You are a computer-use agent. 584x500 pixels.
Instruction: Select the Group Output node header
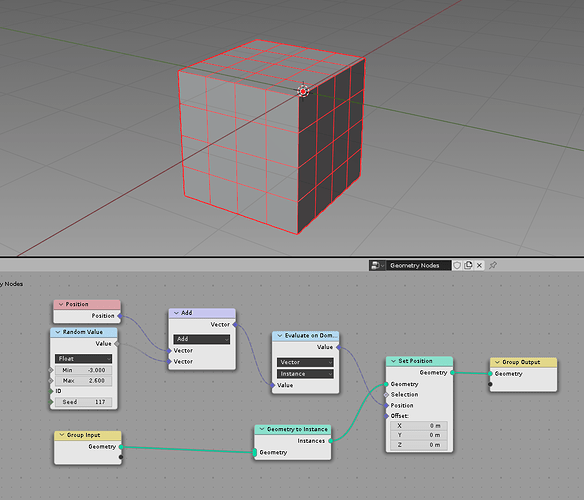point(523,362)
